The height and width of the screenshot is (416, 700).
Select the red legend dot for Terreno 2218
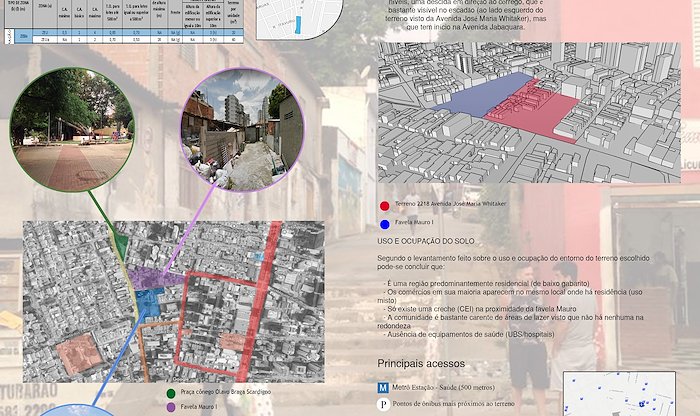click(x=384, y=206)
